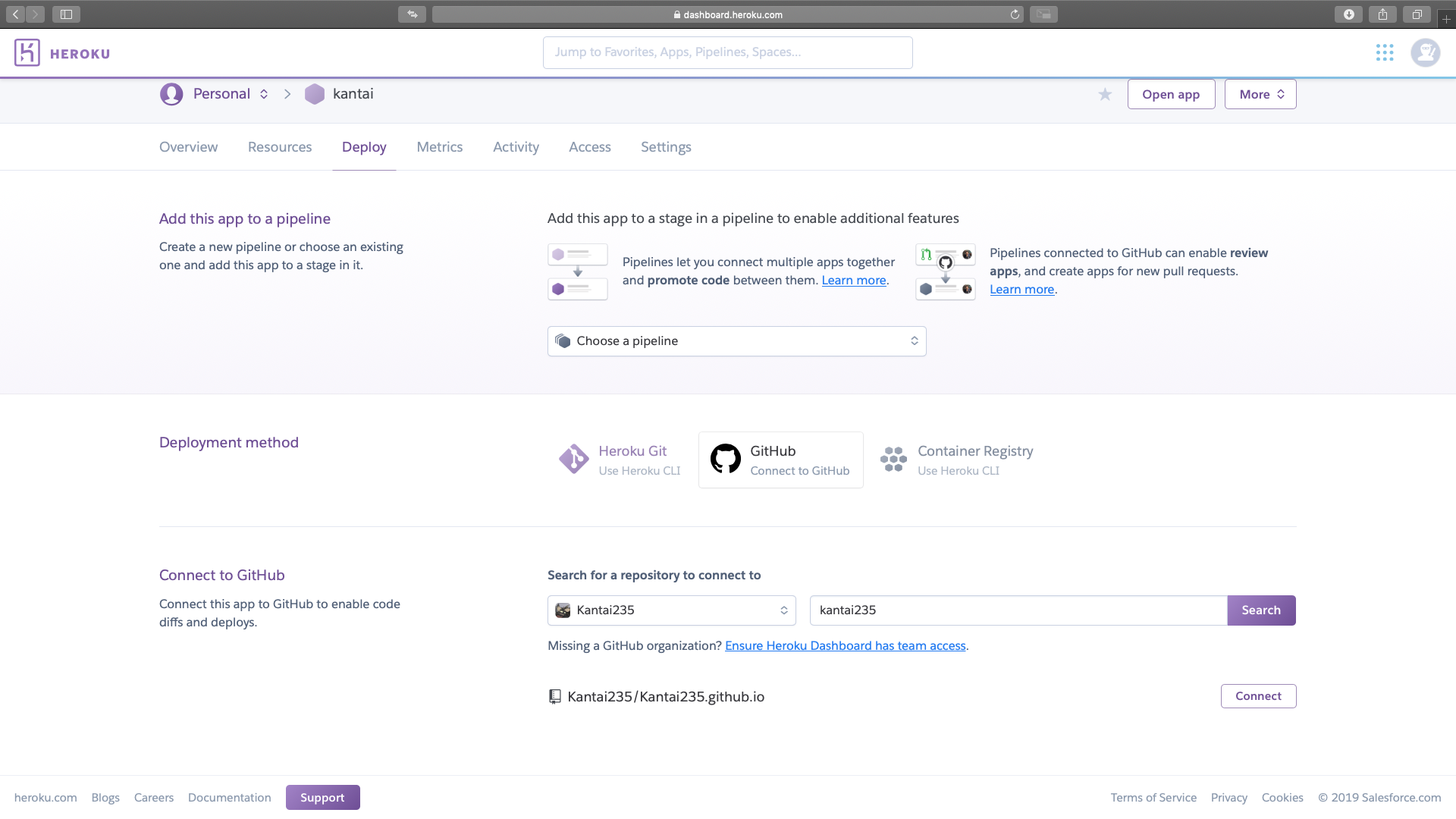Image resolution: width=1456 pixels, height=819 pixels.
Task: Click the GitHub review apps illustration
Action: 946,271
